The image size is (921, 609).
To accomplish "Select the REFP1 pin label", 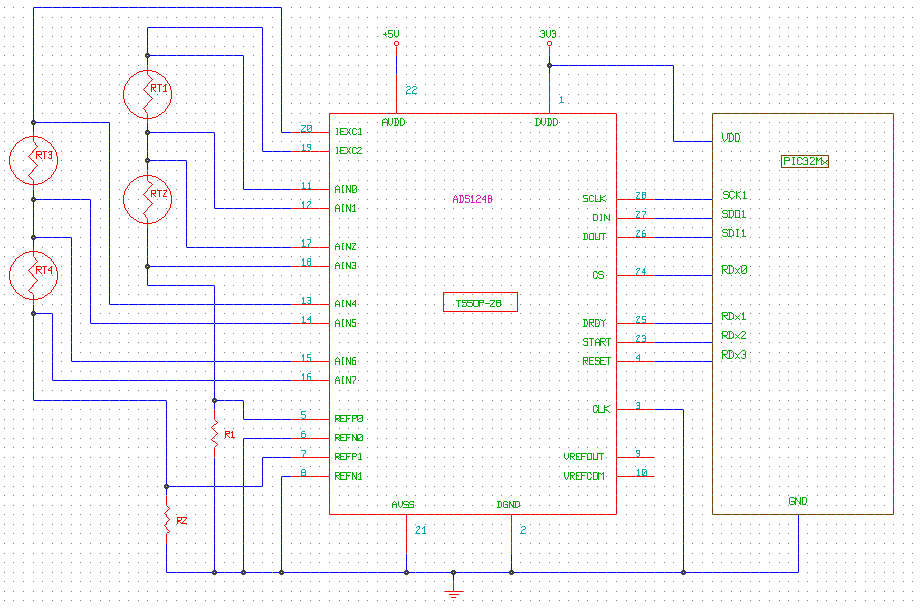I will click(x=349, y=457).
